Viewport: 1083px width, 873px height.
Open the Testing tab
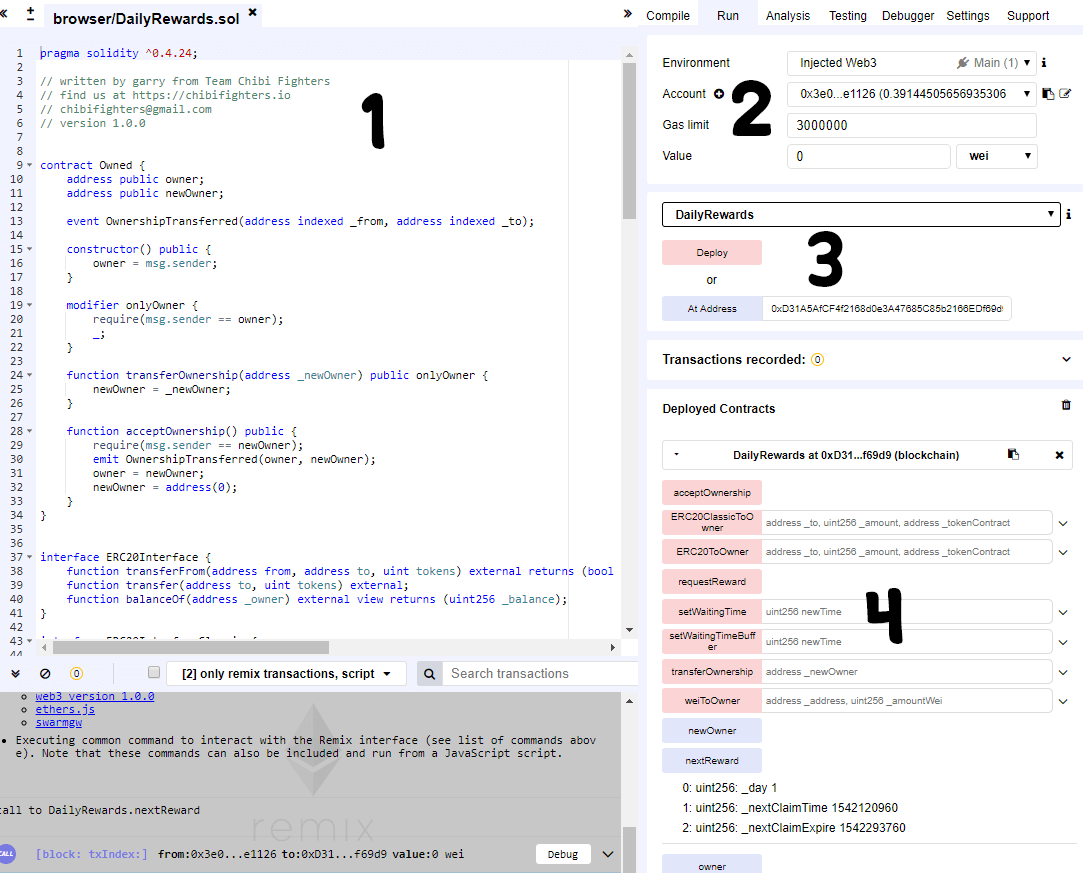(847, 15)
